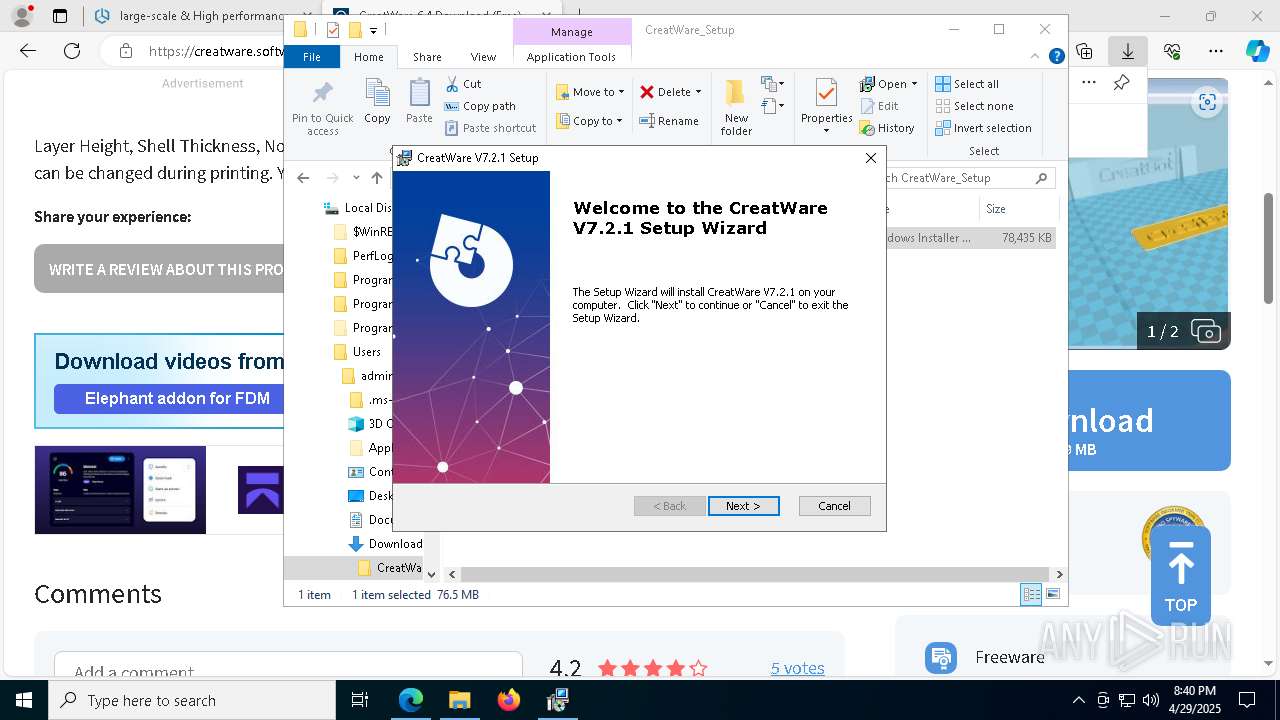1280x720 pixels.
Task: Click History in Explorer ribbon
Action: (887, 128)
